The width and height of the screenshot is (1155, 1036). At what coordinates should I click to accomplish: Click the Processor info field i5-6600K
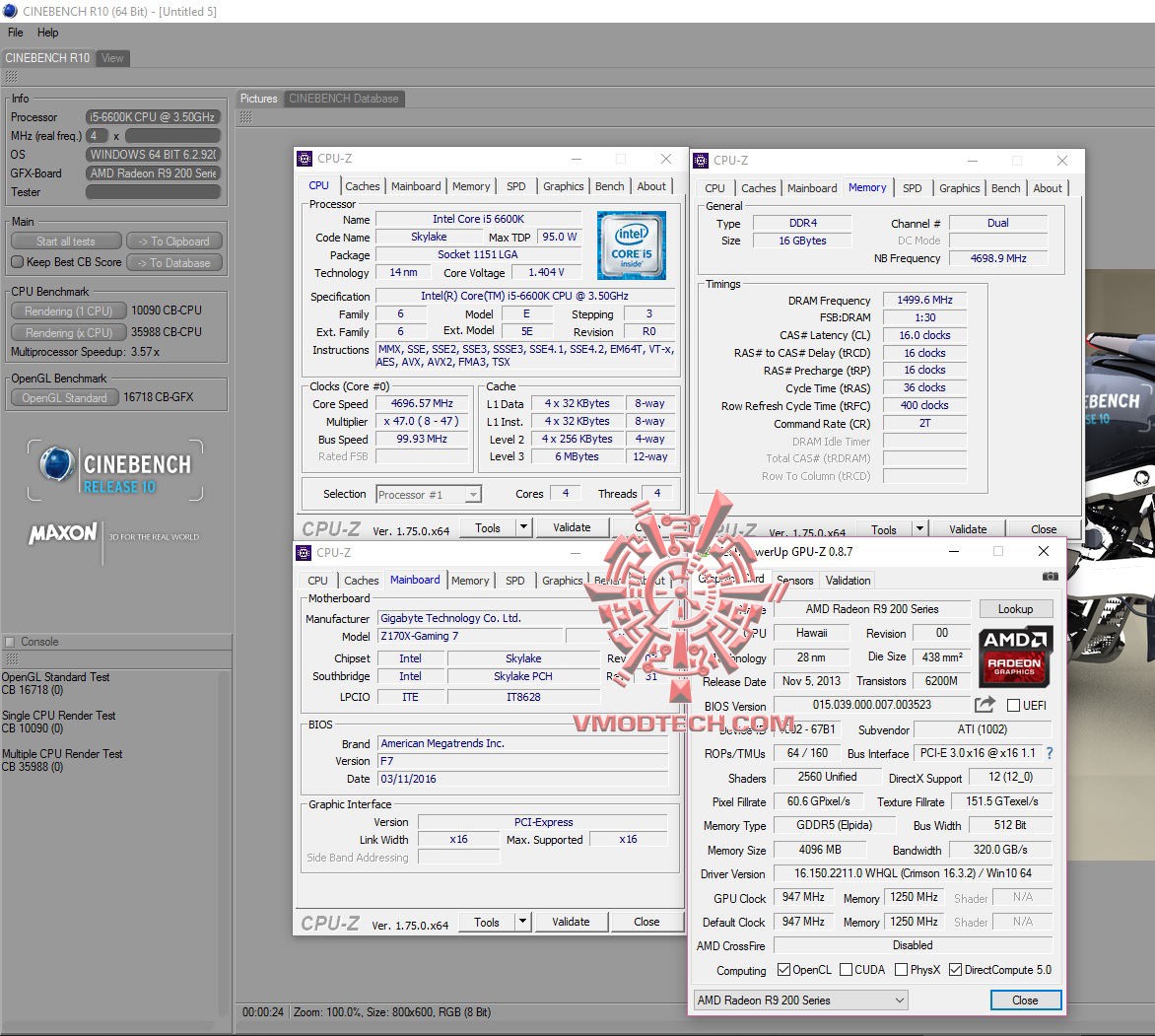(153, 117)
